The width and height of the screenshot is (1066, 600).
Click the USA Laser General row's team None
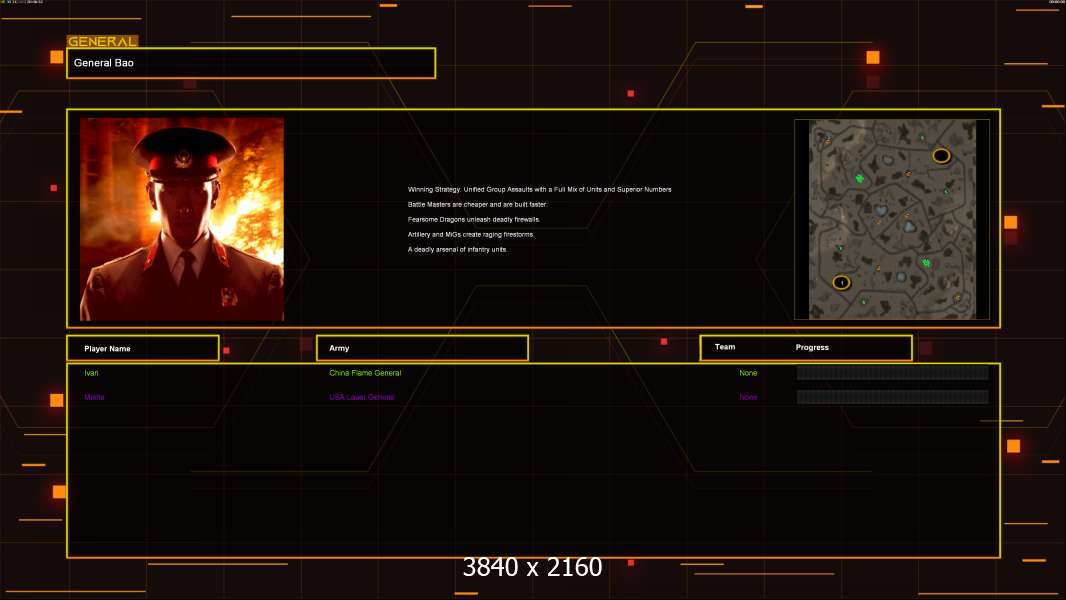click(748, 397)
